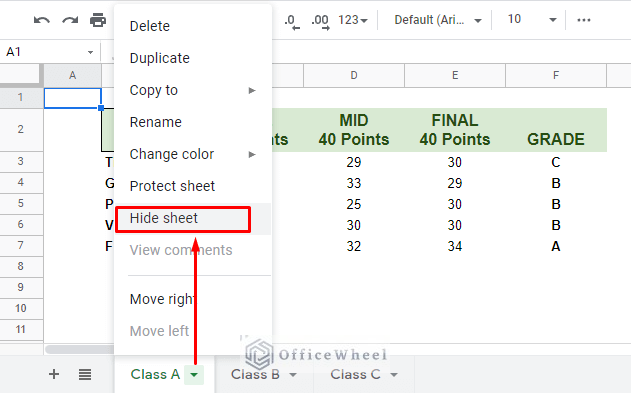
Task: Open the Default (Arial) font dropdown
Action: tap(438, 20)
